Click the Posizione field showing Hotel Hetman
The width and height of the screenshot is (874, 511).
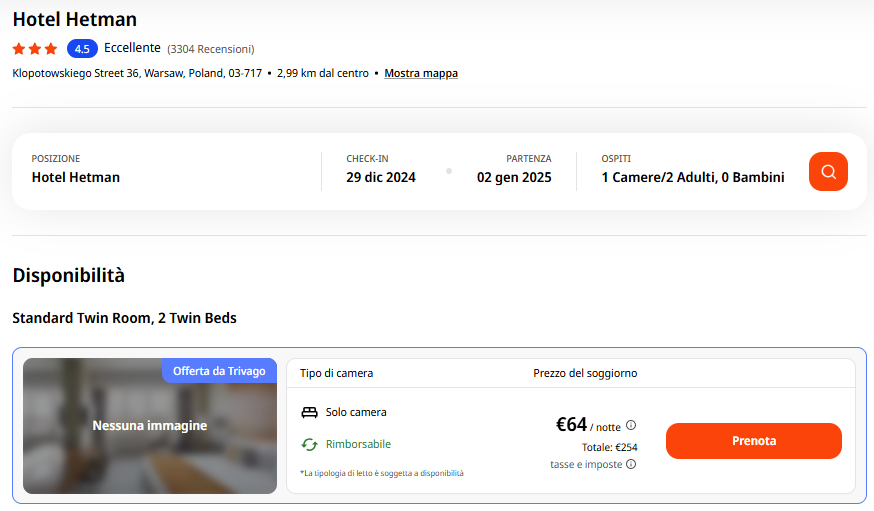click(76, 177)
